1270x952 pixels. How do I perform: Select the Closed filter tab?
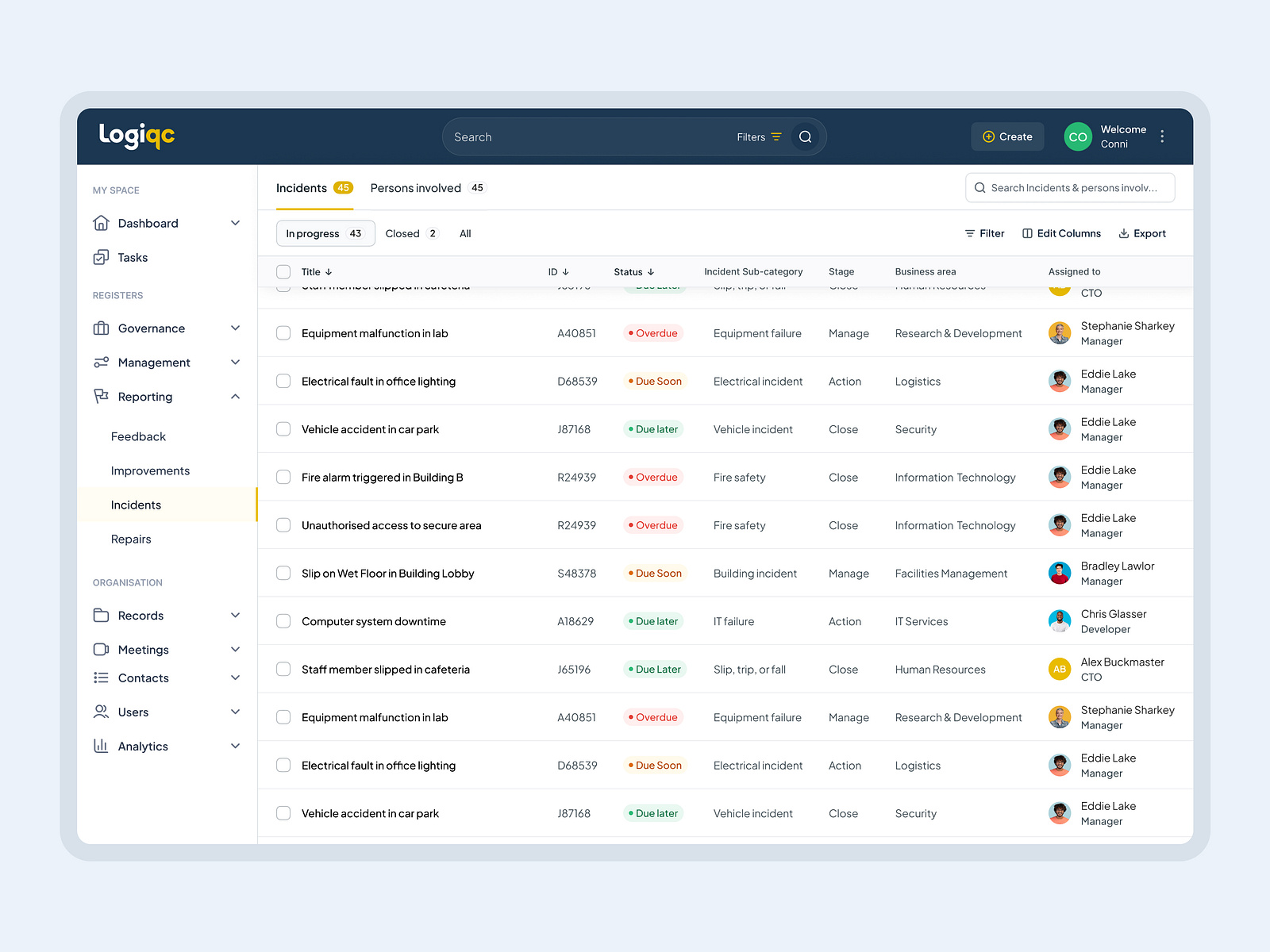pyautogui.click(x=412, y=233)
